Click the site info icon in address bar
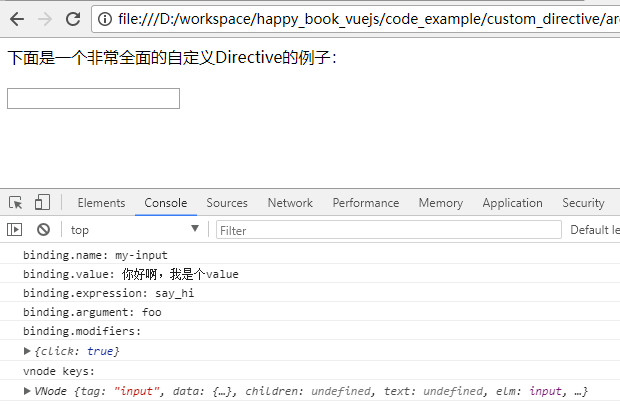Screen dimensions: 620x404 105,19
